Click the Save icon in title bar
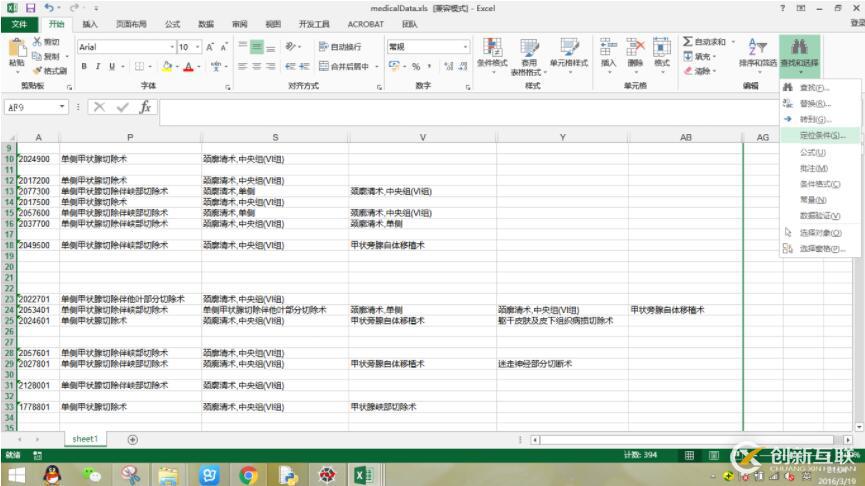The width and height of the screenshot is (865, 486). click(x=30, y=8)
